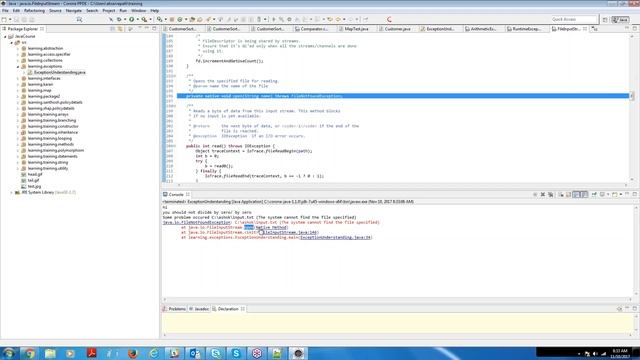The width and height of the screenshot is (640, 360).
Task: Open the Window menu
Action: point(138,11)
